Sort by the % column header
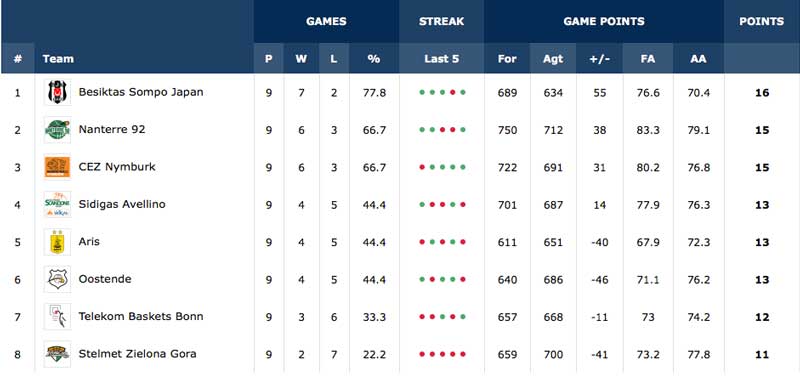 [x=374, y=59]
